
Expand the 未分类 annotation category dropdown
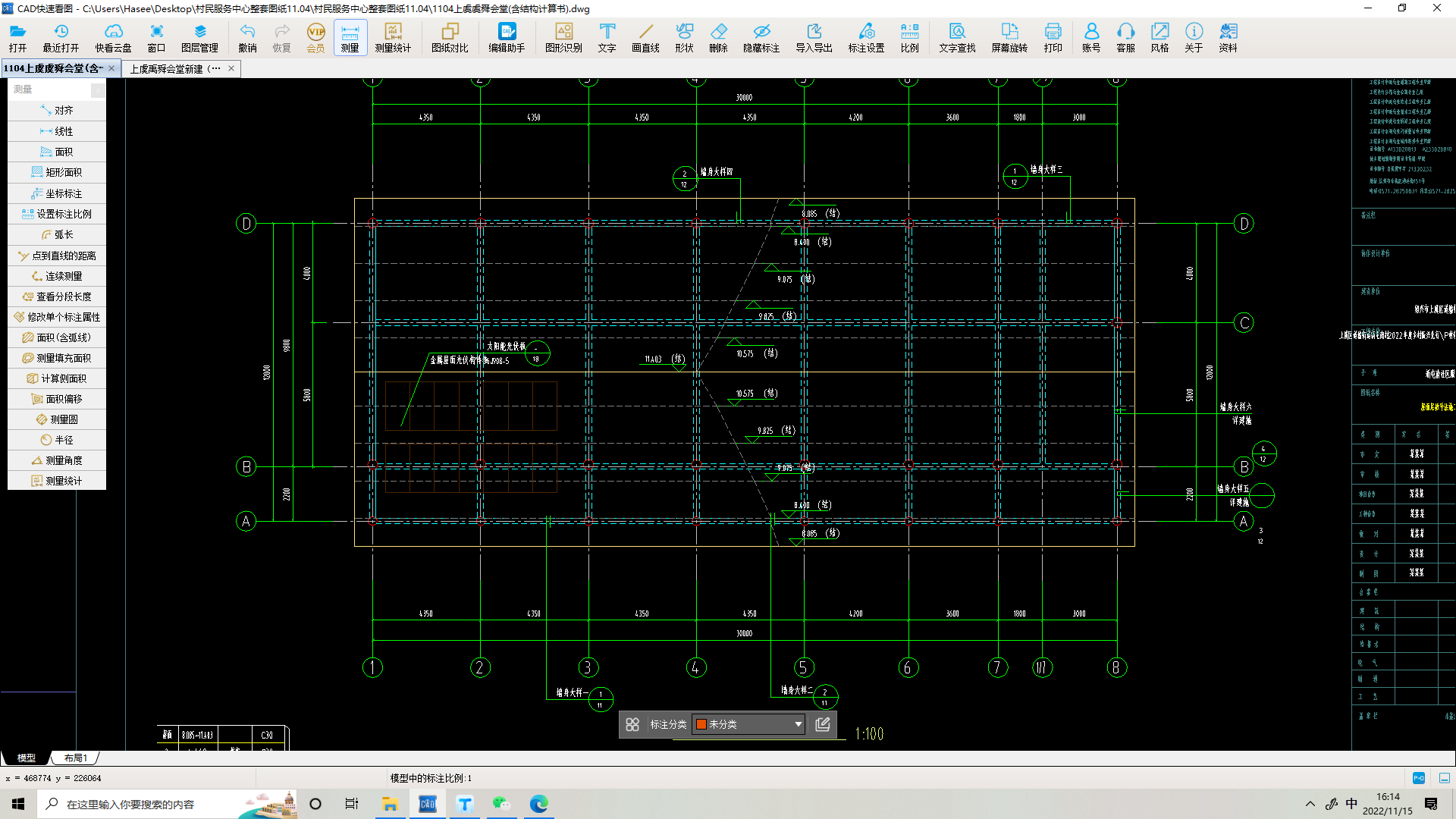[x=748, y=724]
